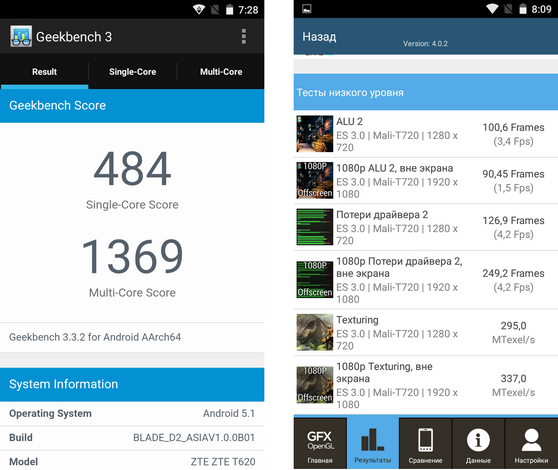
Task: Open the Данные info icon tab
Action: [478, 443]
